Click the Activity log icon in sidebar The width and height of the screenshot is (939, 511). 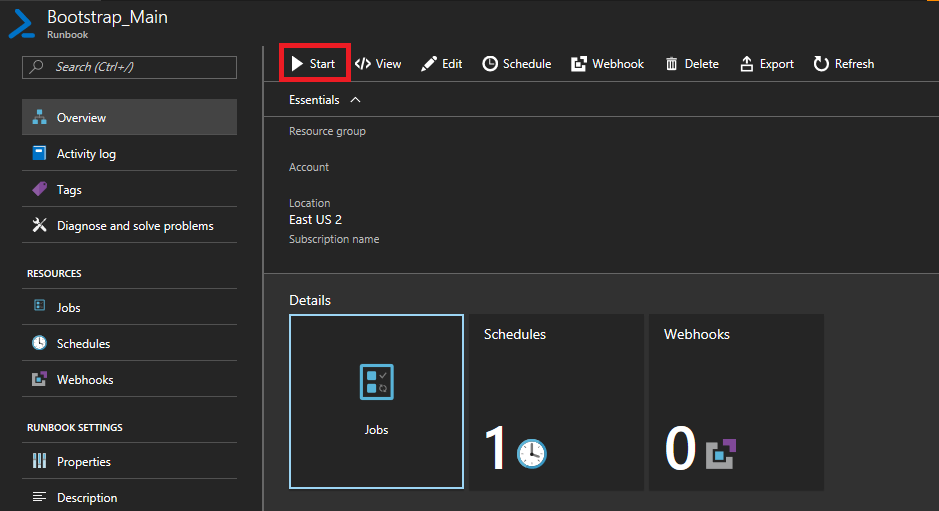[40, 153]
